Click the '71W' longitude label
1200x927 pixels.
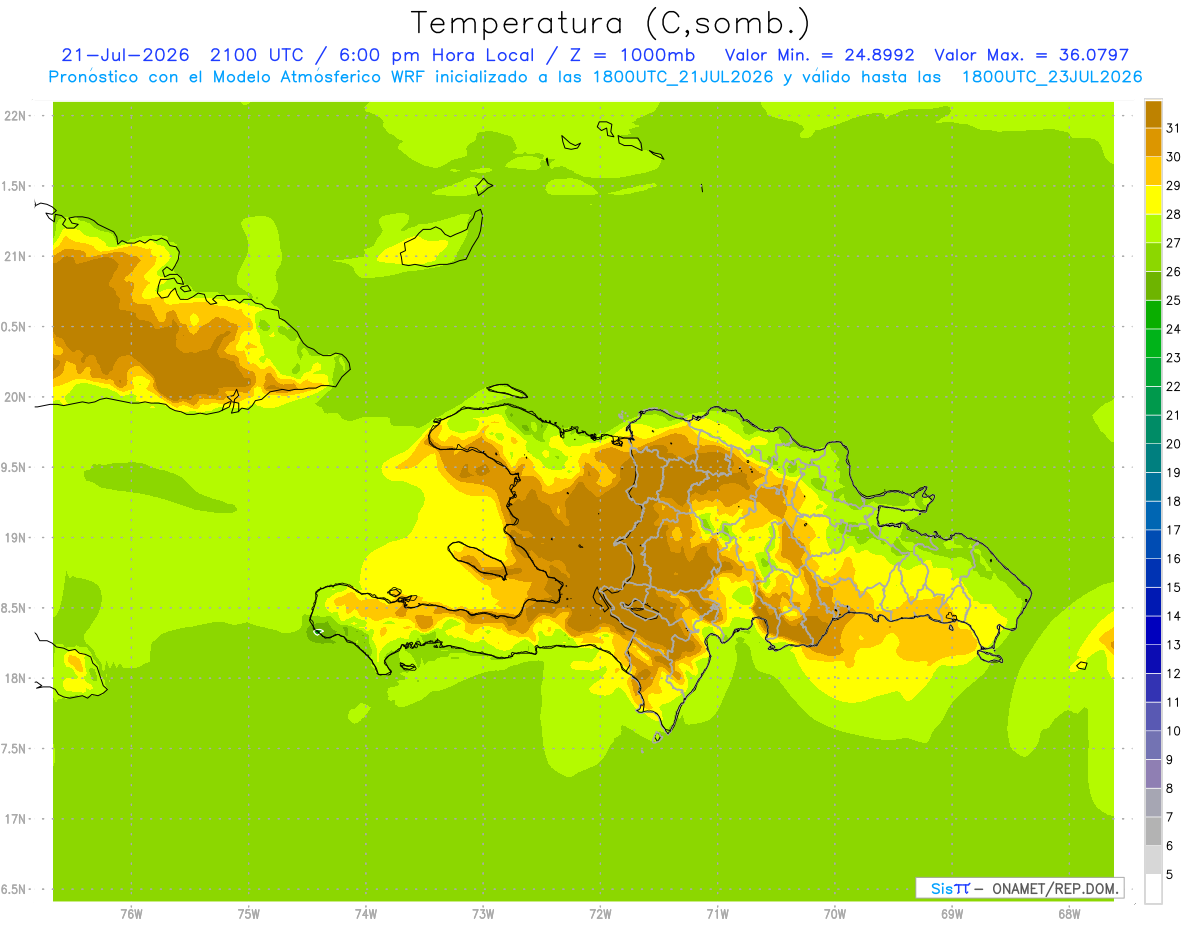tap(717, 913)
